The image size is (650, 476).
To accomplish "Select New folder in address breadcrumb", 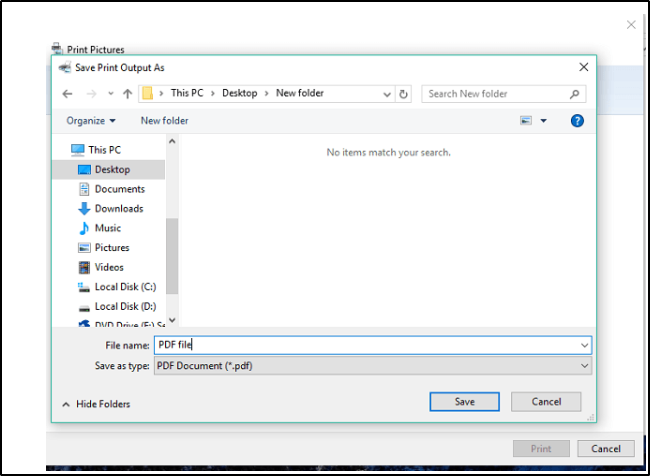I will (300, 93).
